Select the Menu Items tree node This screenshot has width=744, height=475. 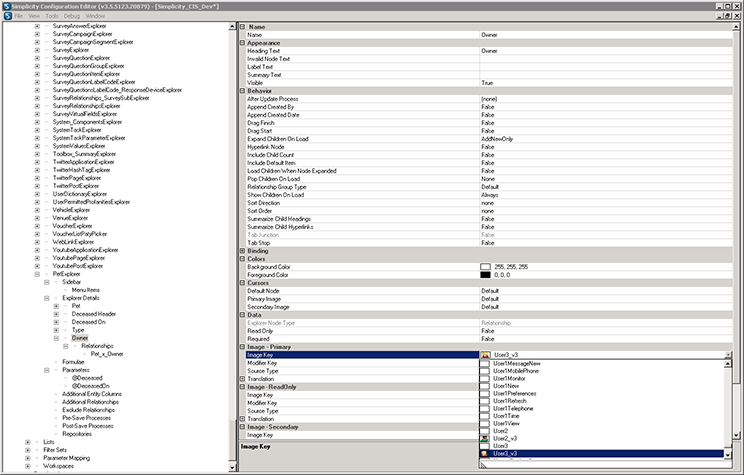[x=85, y=290]
